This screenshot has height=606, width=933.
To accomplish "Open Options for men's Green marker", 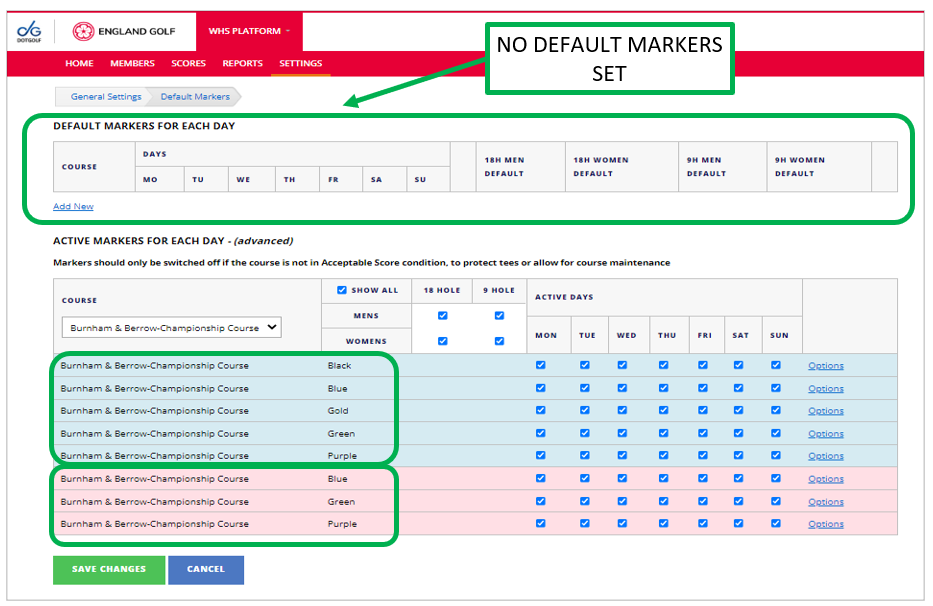I will (826, 433).
